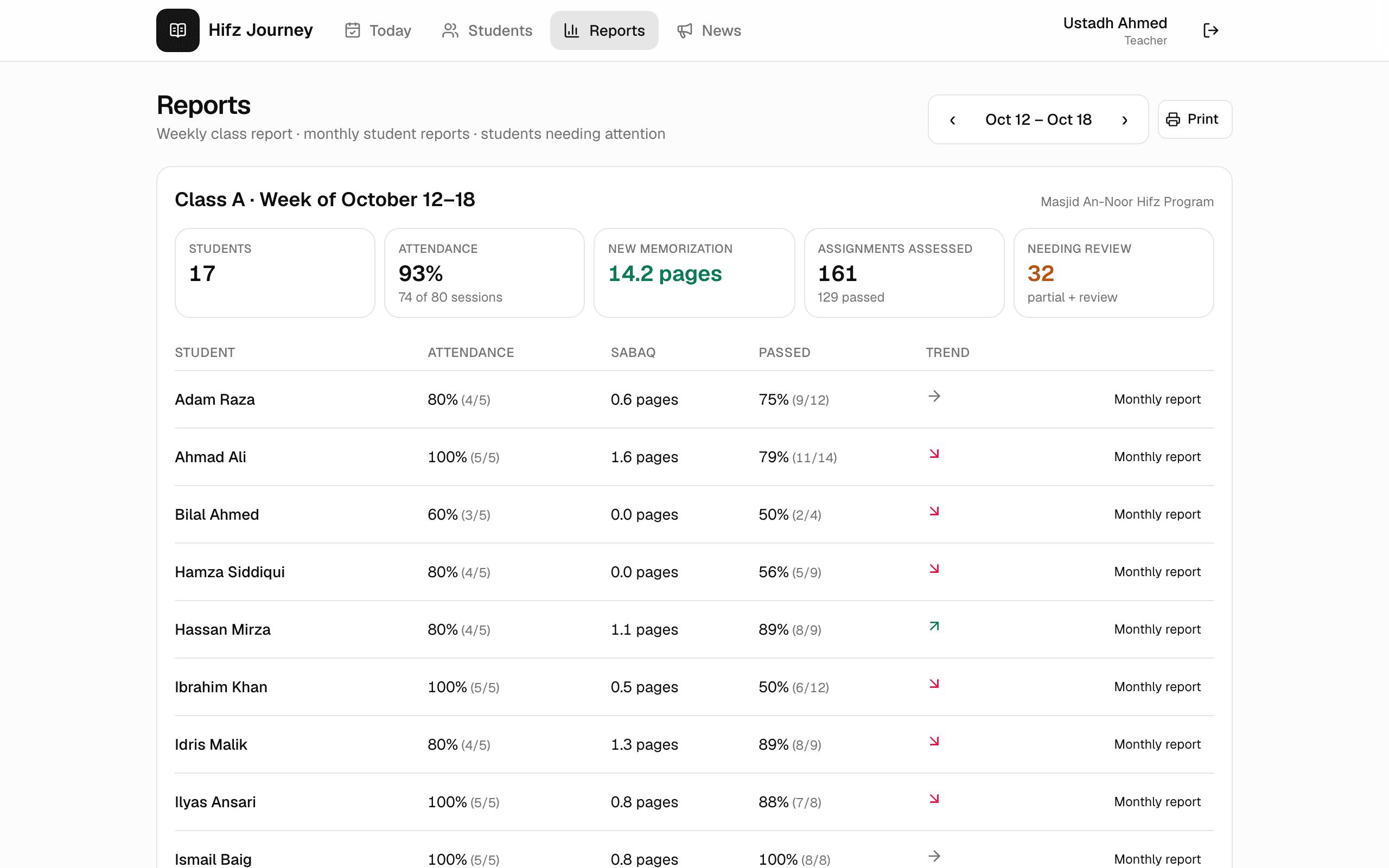Open the Students tab
The height and width of the screenshot is (868, 1389).
click(487, 30)
